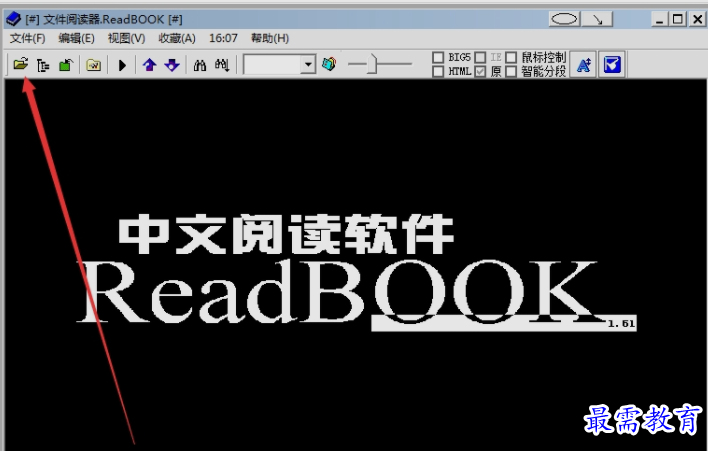Open the 文件(F) menu

28,38
